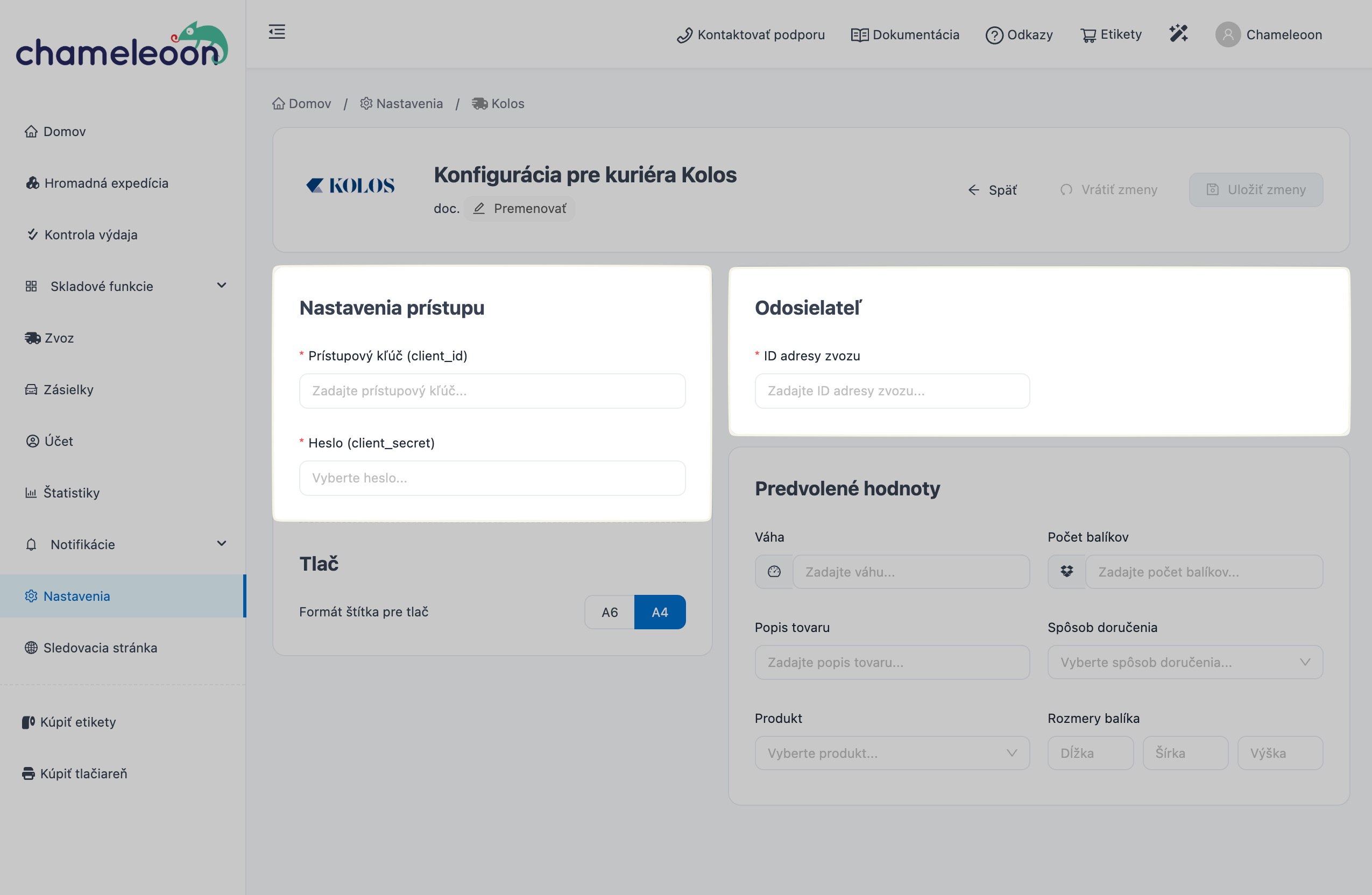Click the Prístupový kľúč input field
Screen dimensions: 1372x895
pyautogui.click(x=492, y=390)
